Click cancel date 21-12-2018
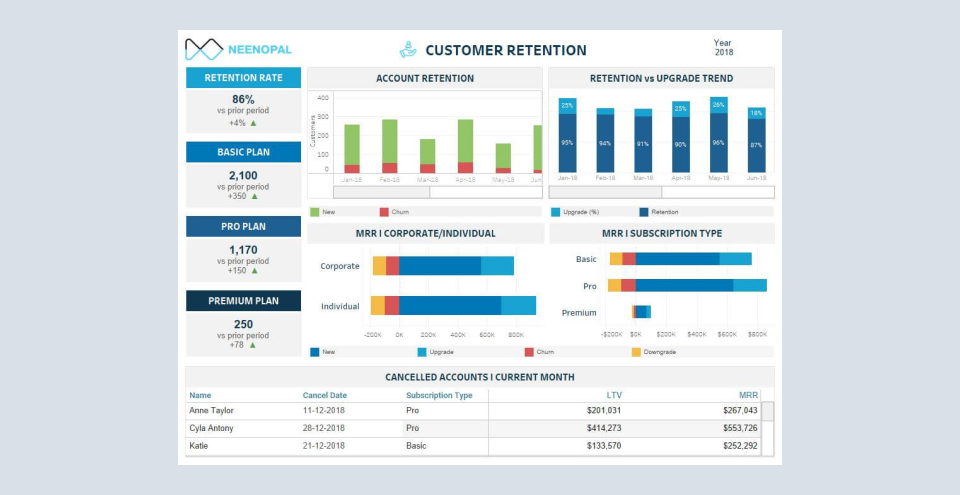This screenshot has width=960, height=495. [x=323, y=446]
